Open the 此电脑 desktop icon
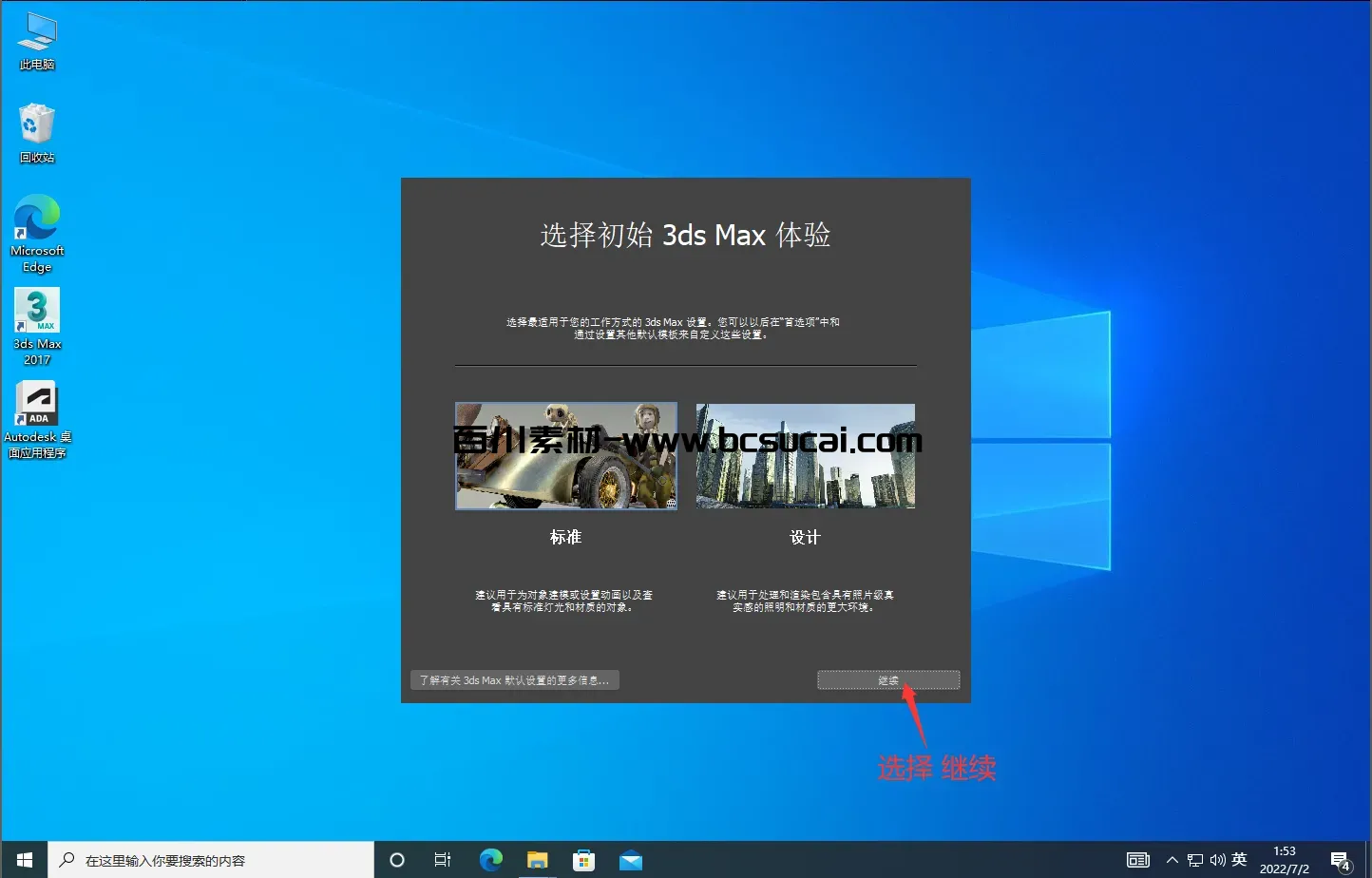This screenshot has width=1372, height=878. point(37,41)
